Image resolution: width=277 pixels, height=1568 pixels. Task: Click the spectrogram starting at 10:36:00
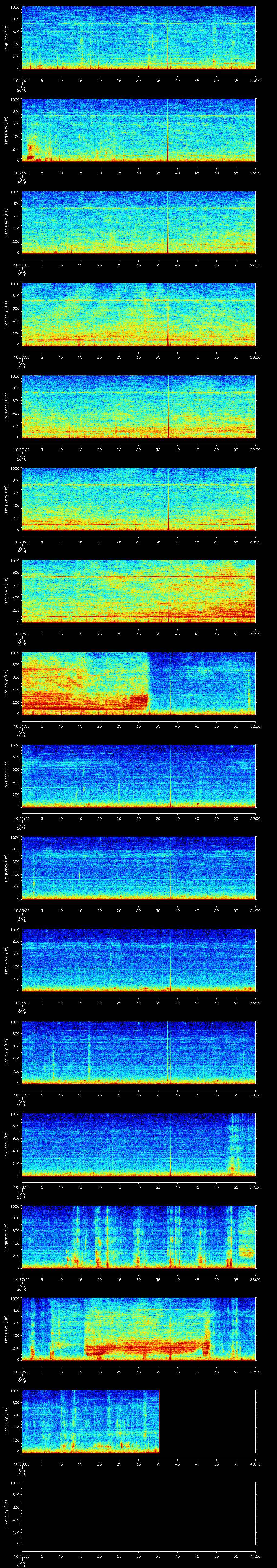point(138,1144)
